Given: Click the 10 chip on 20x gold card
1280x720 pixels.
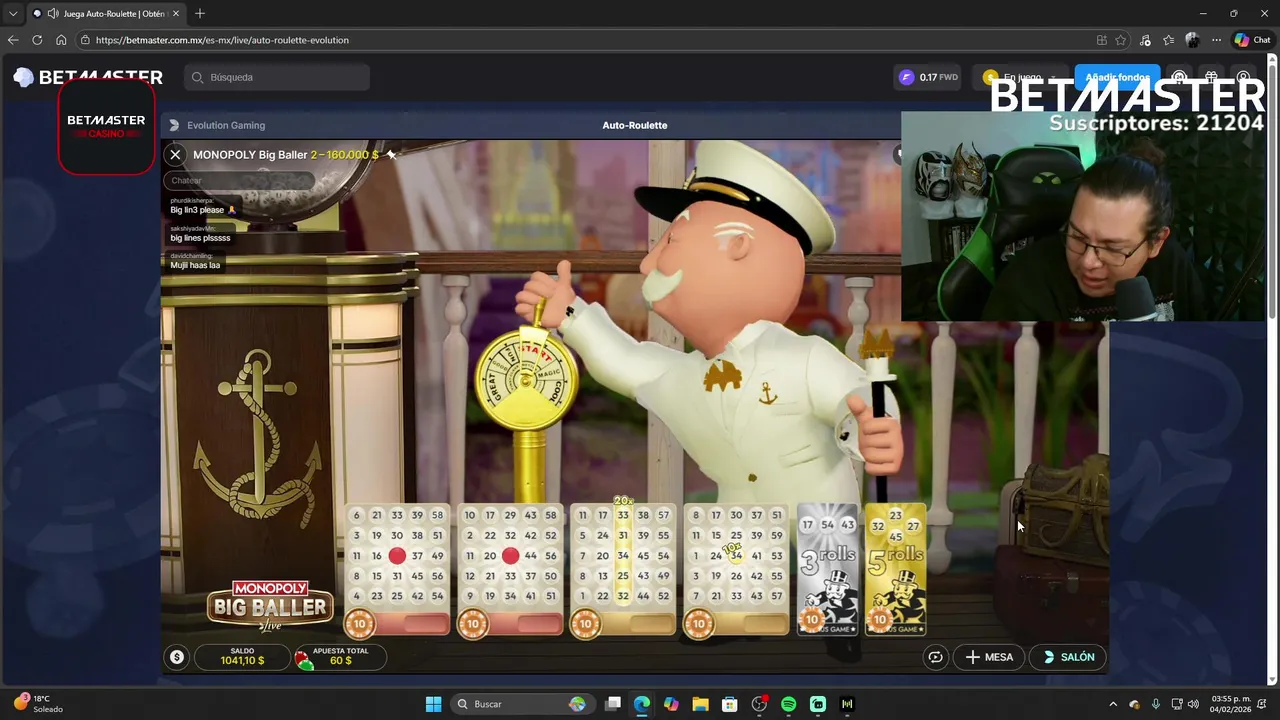Looking at the screenshot, I should [585, 625].
